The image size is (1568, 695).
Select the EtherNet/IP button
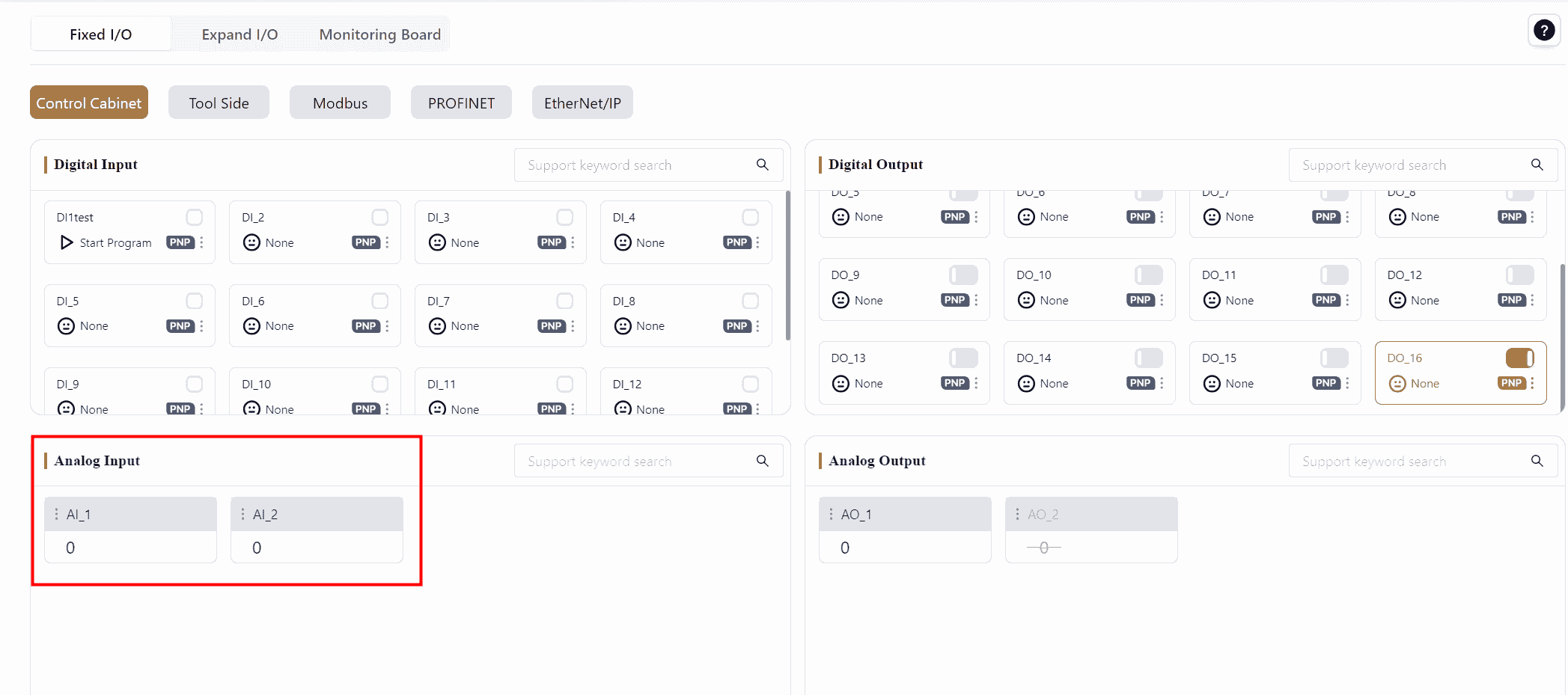pos(582,103)
